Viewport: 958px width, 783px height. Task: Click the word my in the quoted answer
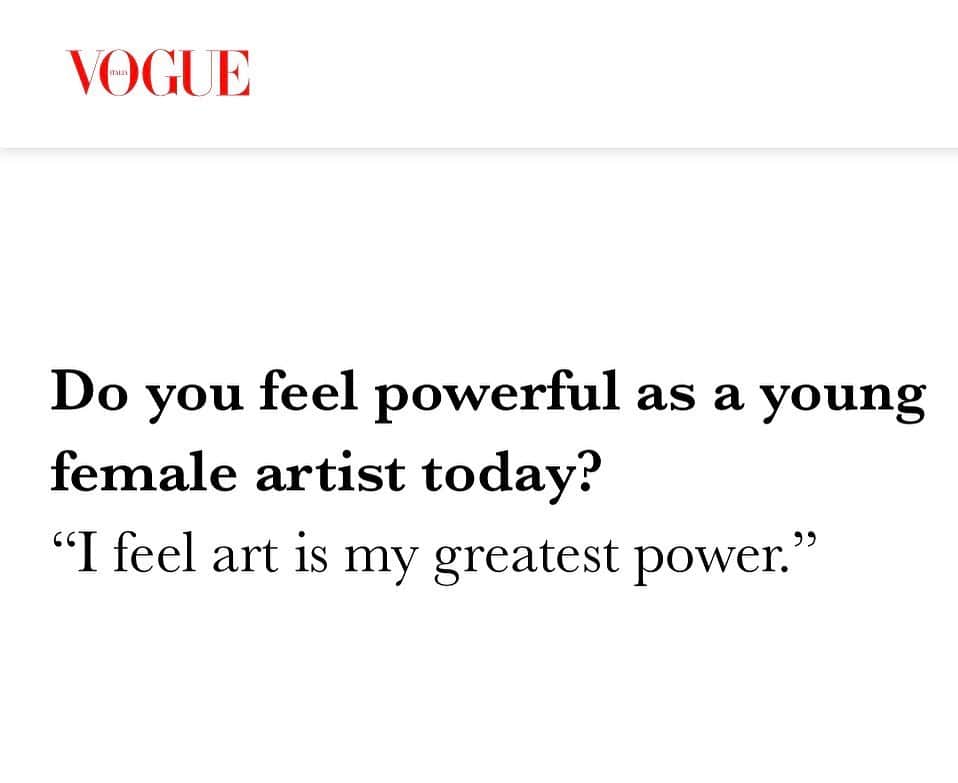[381, 561]
